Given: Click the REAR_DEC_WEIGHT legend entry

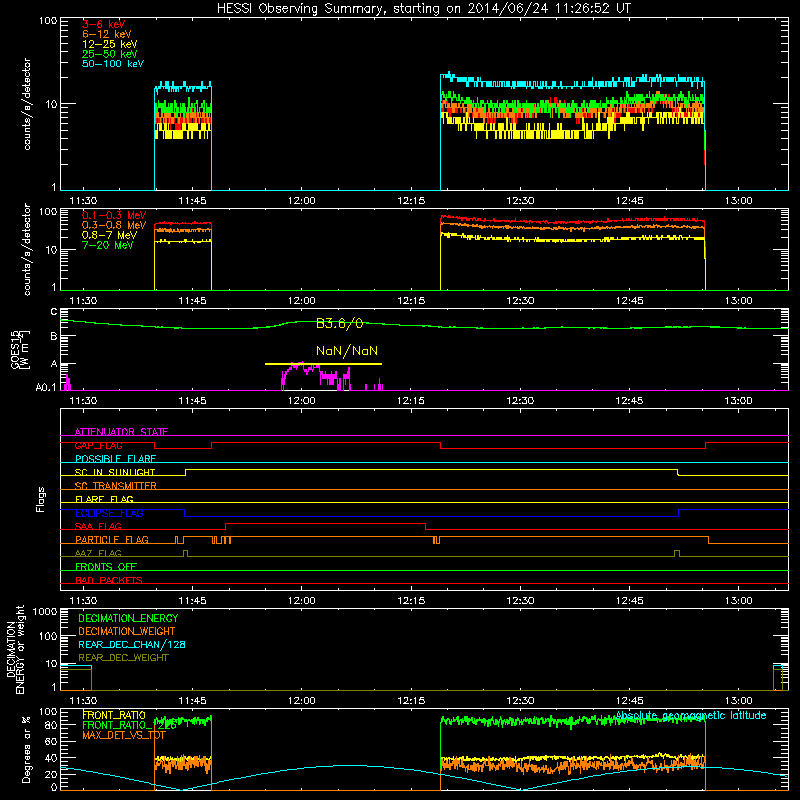Looking at the screenshot, I should 123,658.
